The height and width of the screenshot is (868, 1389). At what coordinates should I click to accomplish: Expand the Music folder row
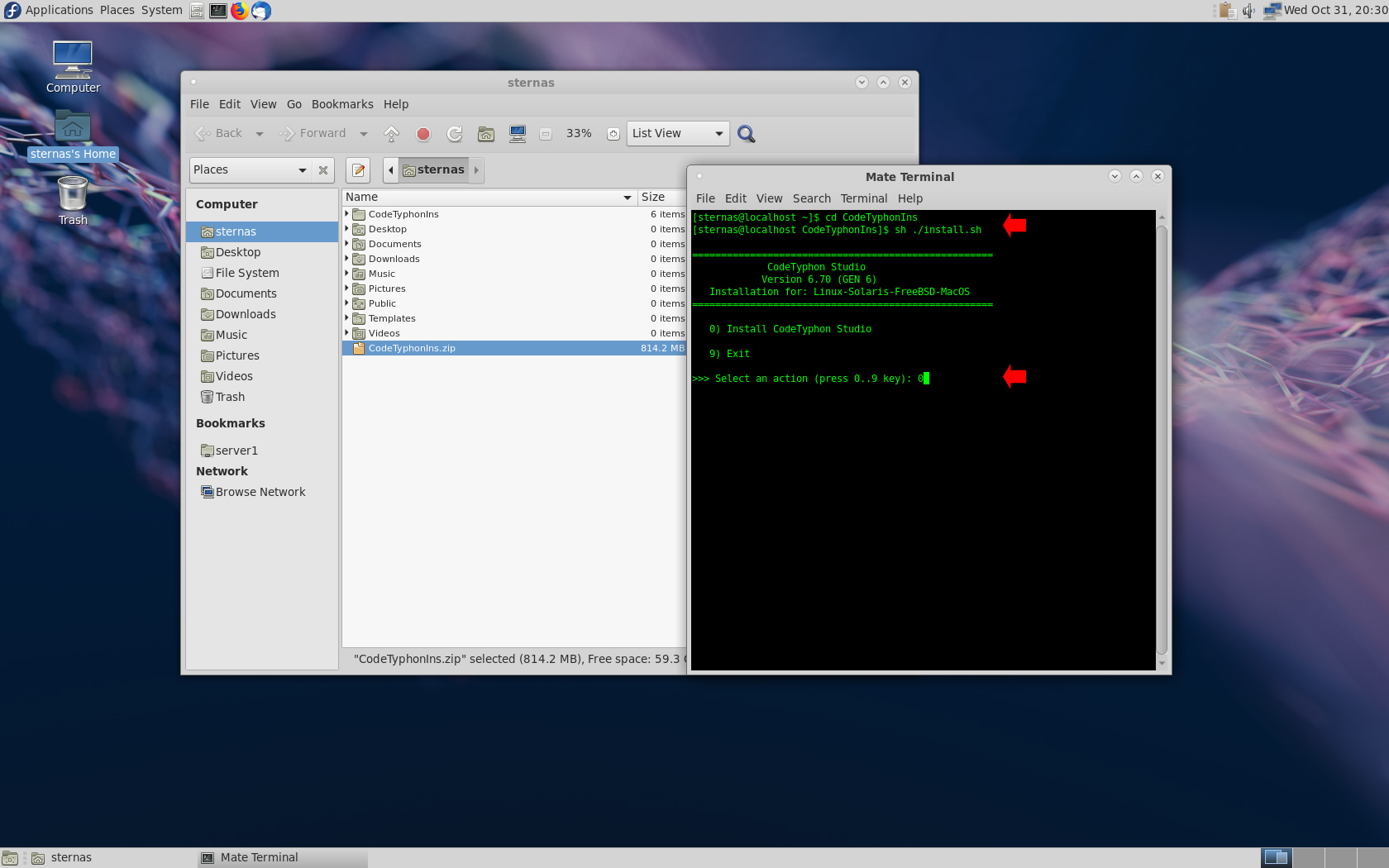pyautogui.click(x=346, y=274)
